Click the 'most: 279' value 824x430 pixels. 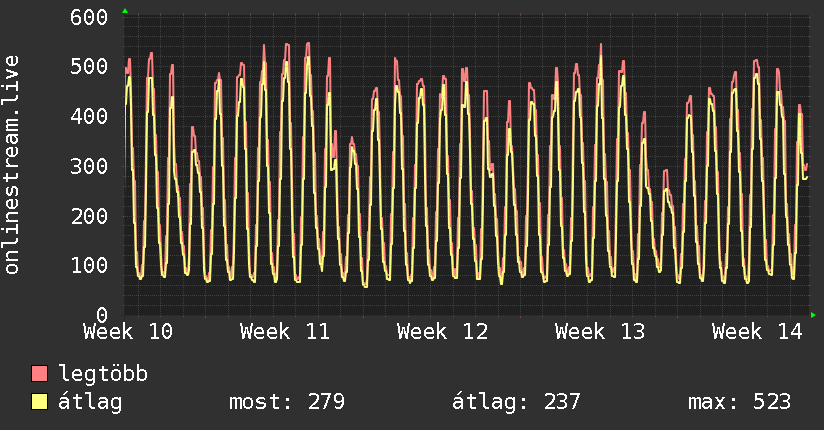(x=287, y=402)
